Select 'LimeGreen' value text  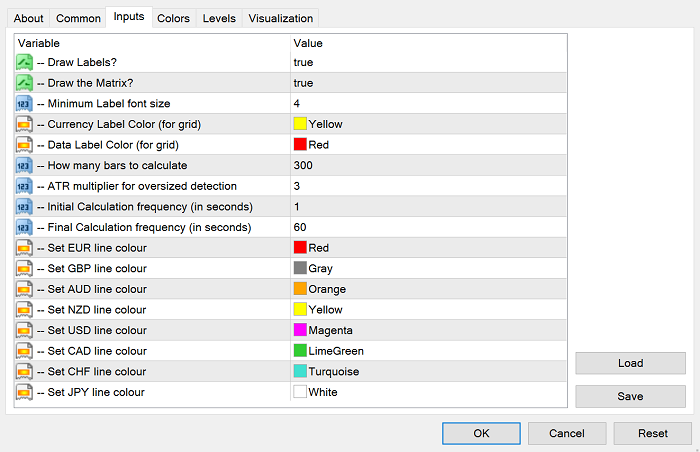click(336, 351)
